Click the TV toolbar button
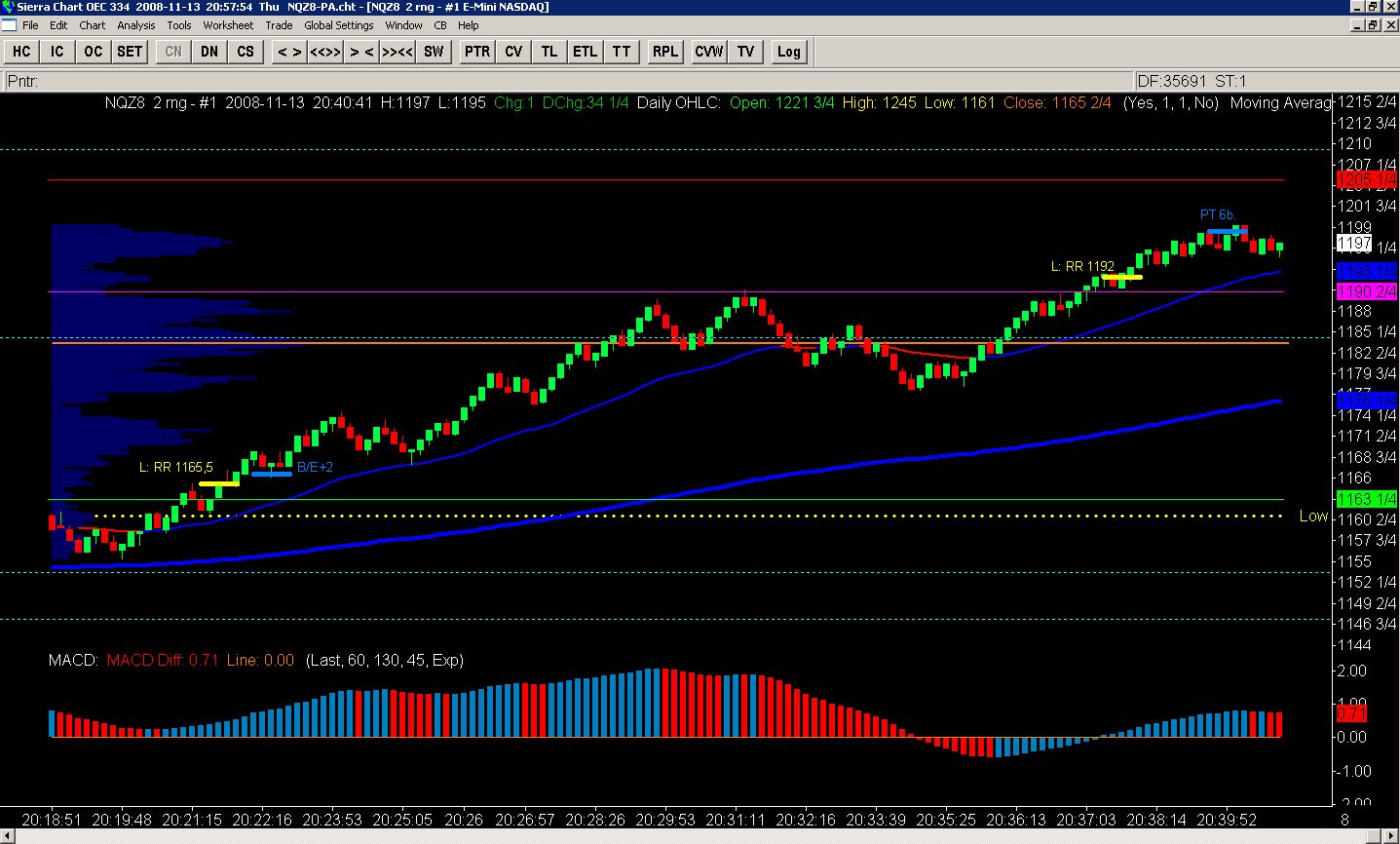 745,52
